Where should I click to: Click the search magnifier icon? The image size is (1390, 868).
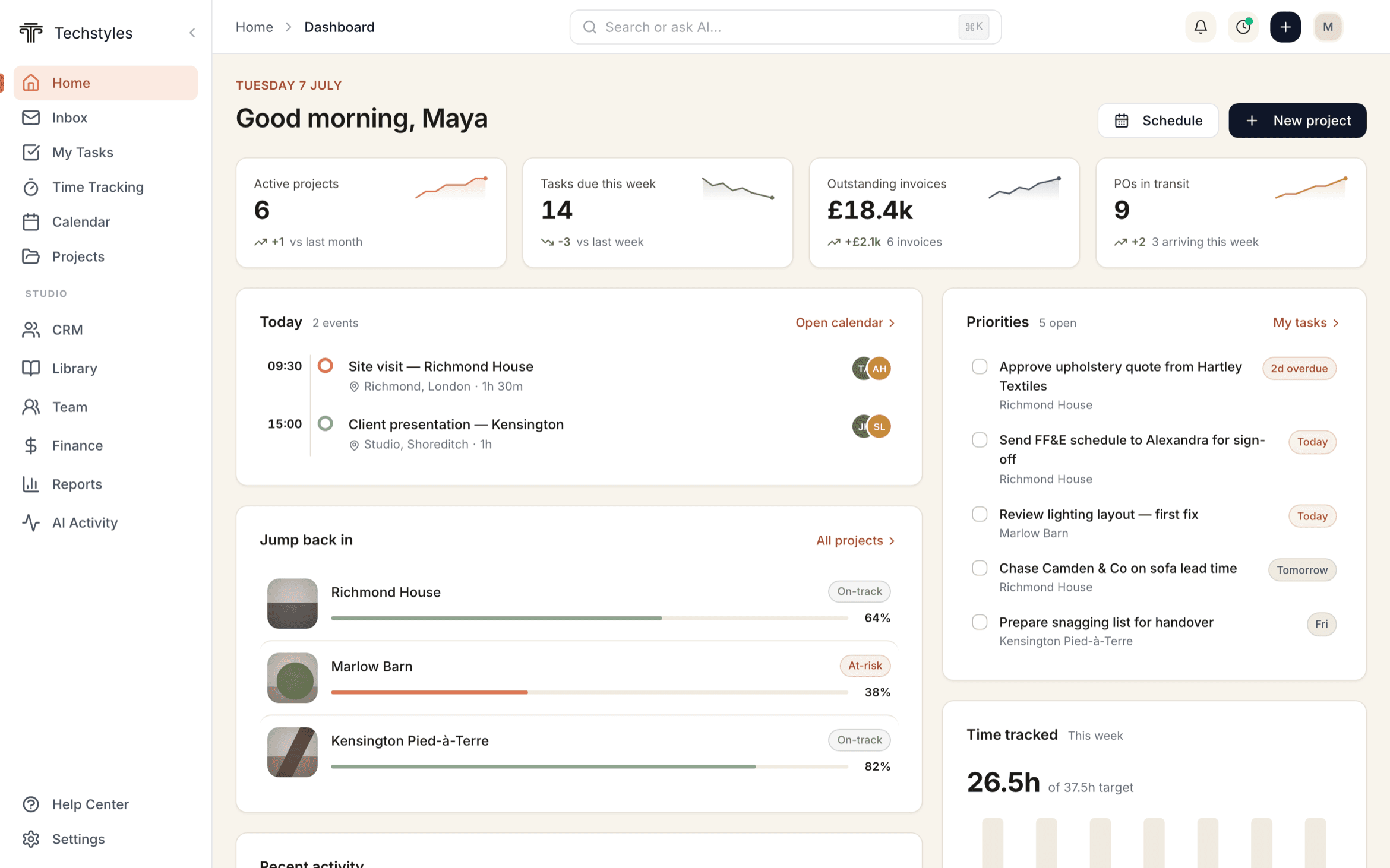(x=589, y=27)
